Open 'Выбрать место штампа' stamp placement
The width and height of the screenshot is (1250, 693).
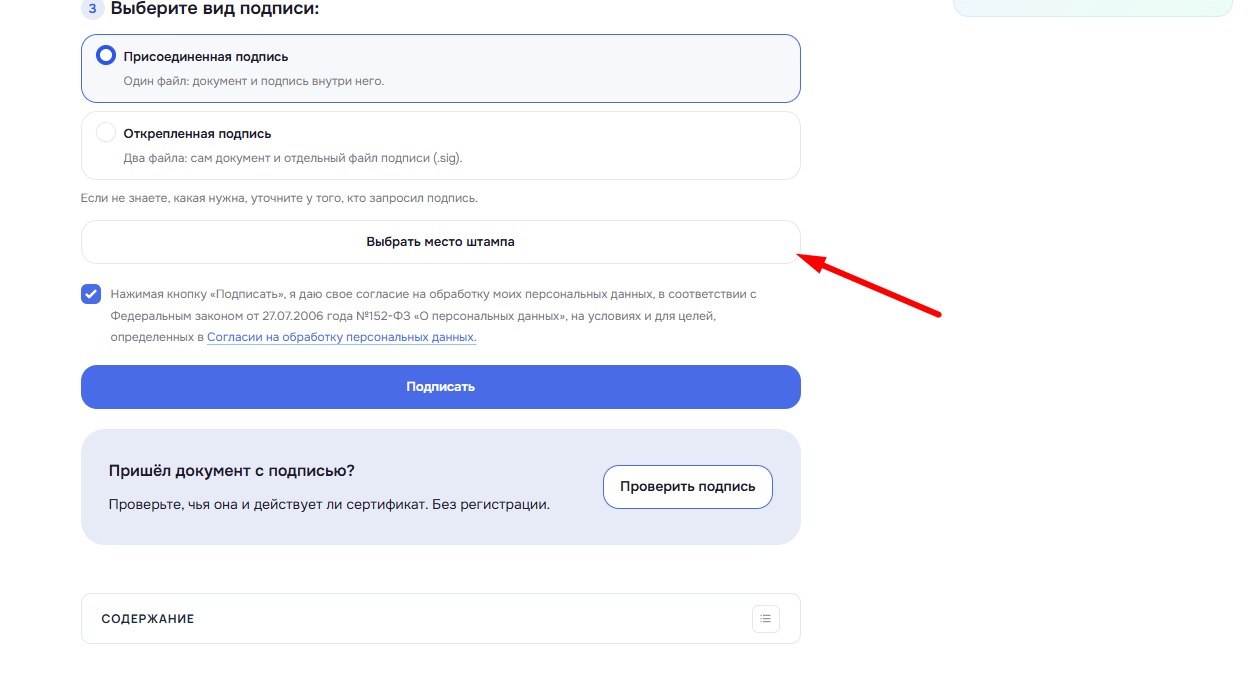click(x=441, y=242)
